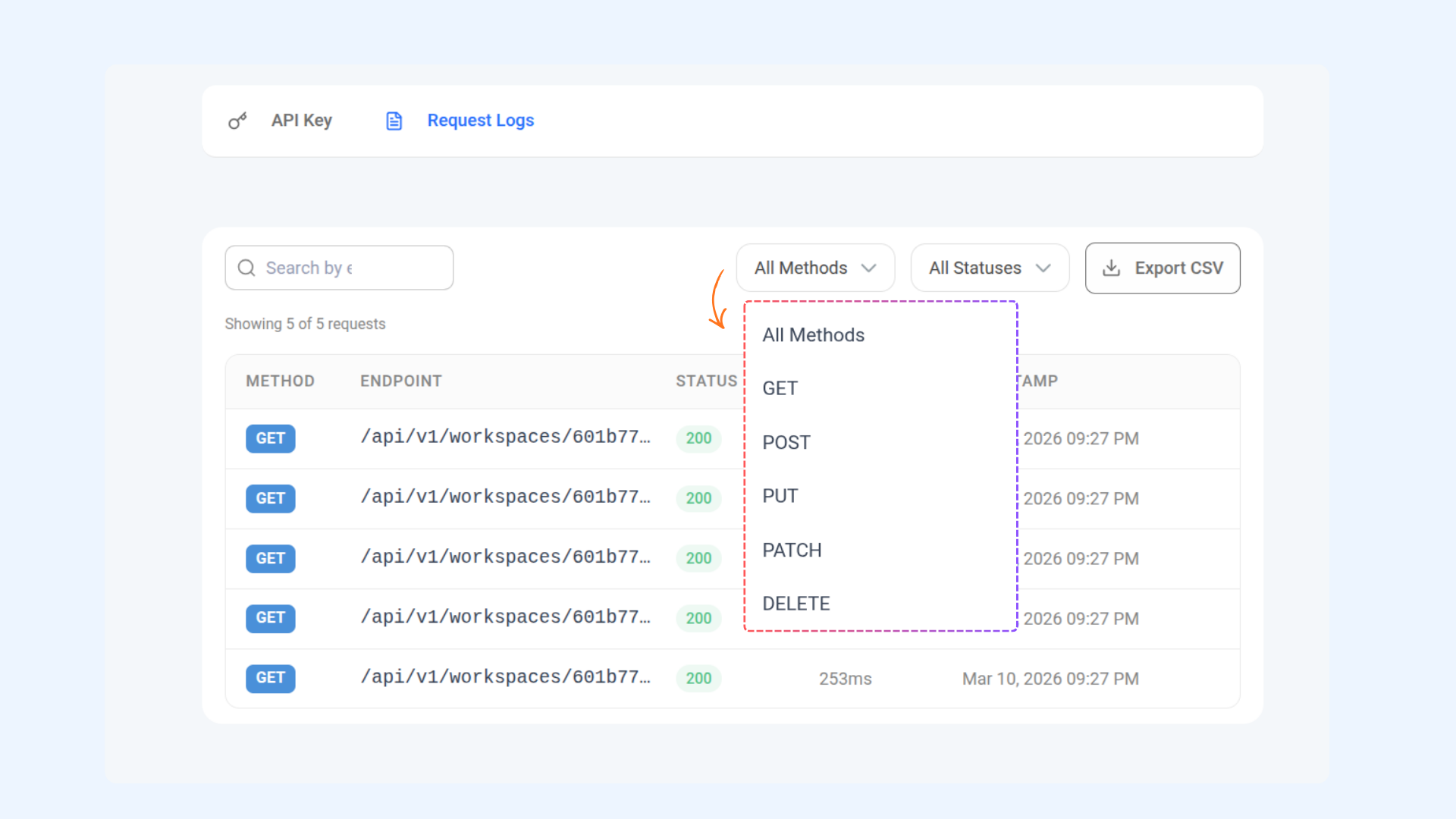Click the Export CSV button
Viewport: 1456px width, 819px height.
[1163, 268]
